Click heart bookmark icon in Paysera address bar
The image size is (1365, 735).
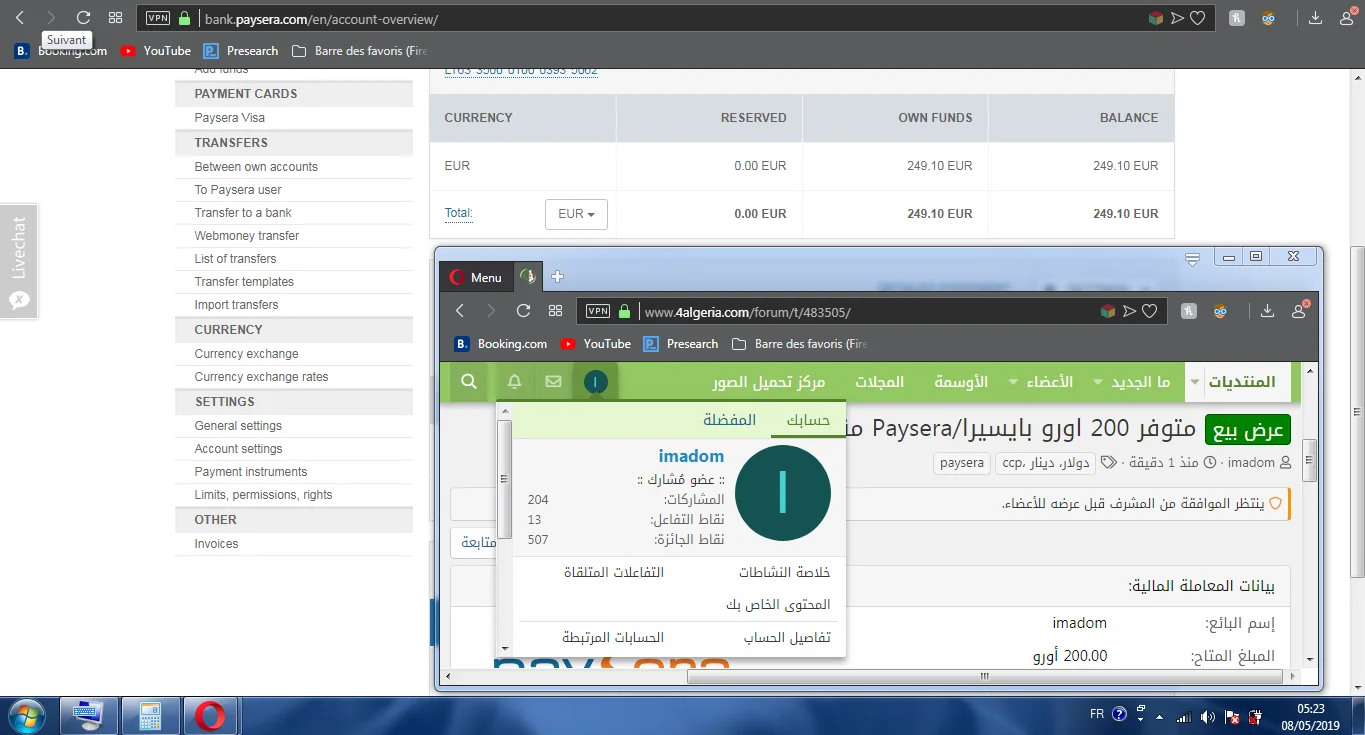1197,18
